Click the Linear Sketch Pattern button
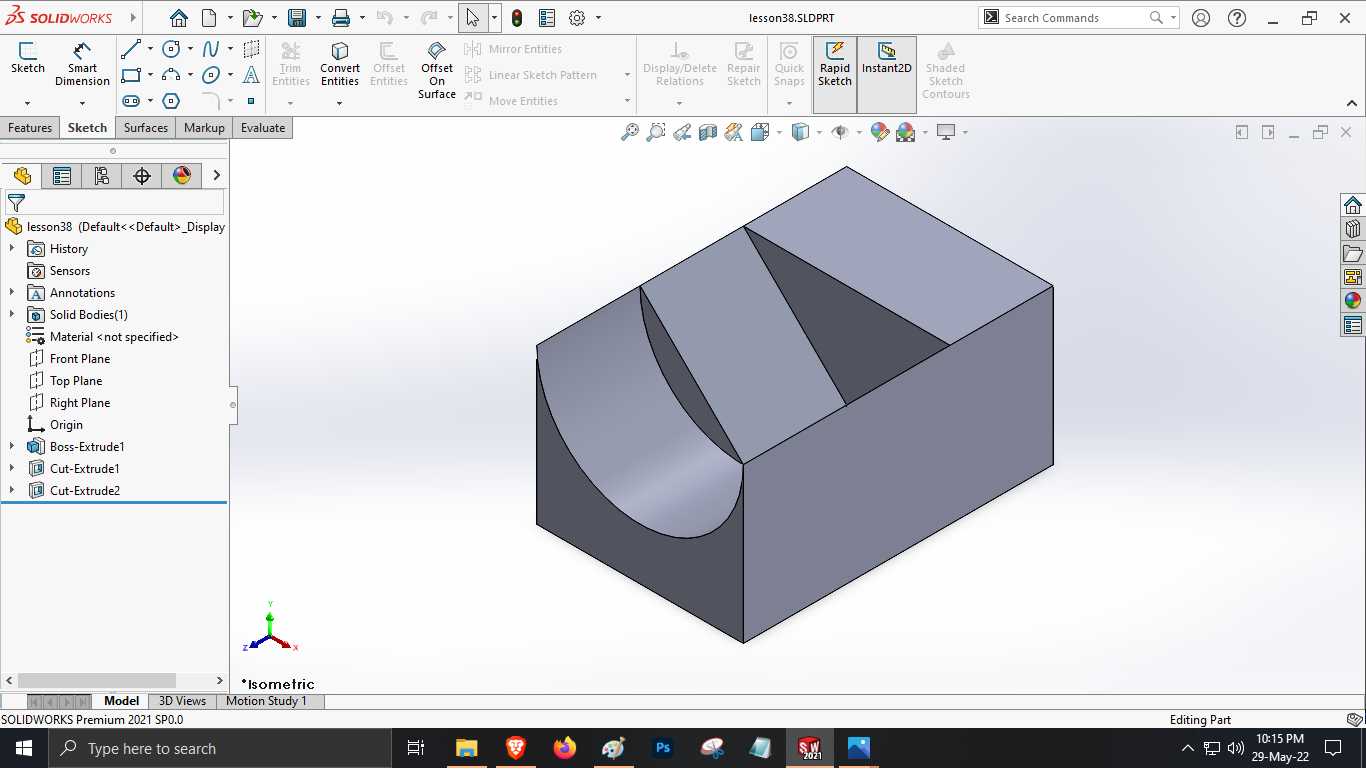The height and width of the screenshot is (780, 1366). (x=532, y=75)
